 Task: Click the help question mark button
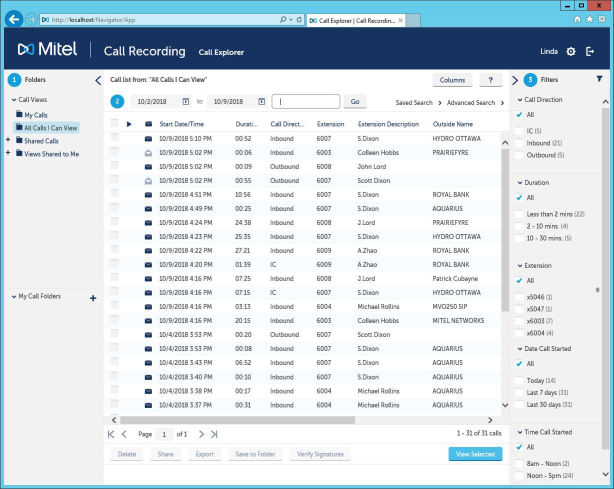click(491, 80)
